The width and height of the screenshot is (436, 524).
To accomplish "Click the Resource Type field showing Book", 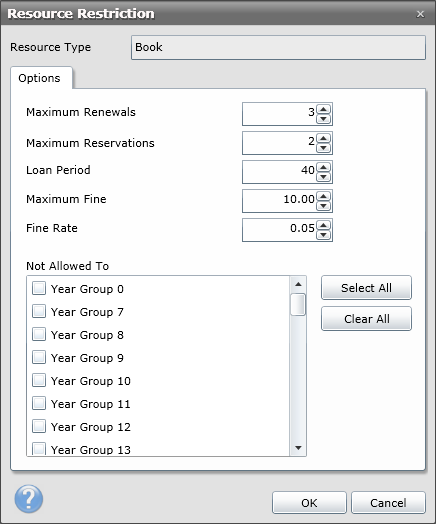I will pos(278,47).
